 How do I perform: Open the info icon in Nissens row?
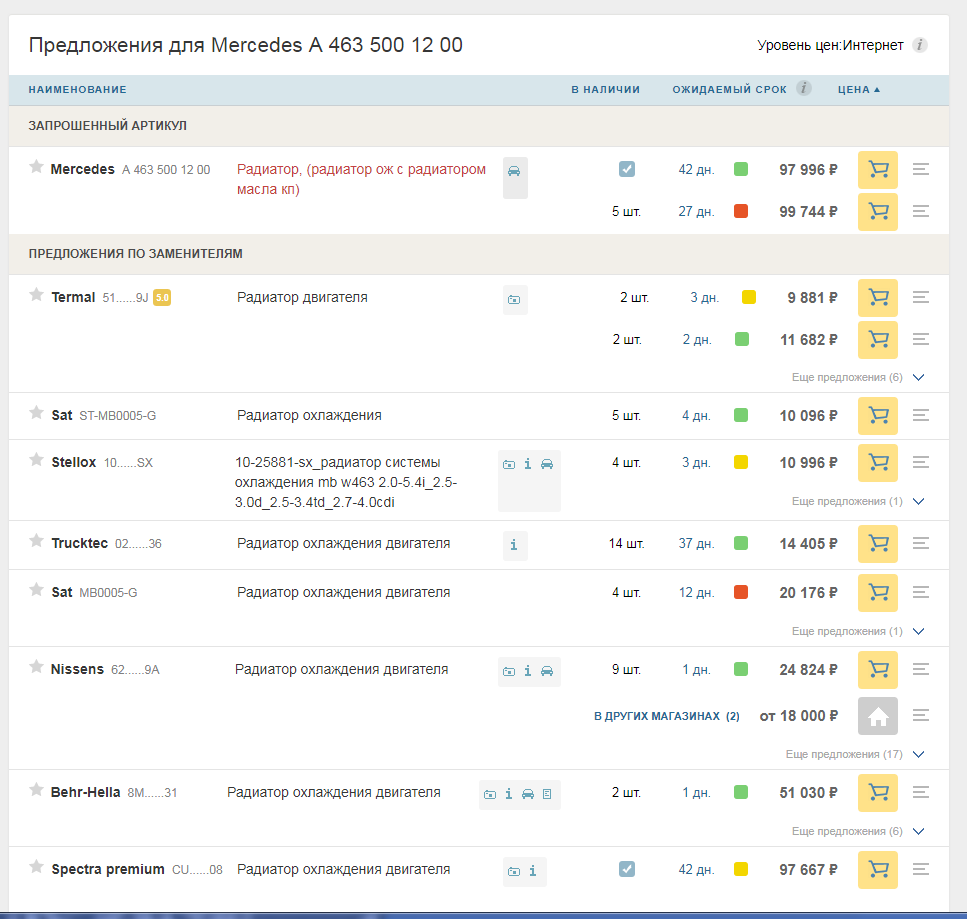click(528, 671)
